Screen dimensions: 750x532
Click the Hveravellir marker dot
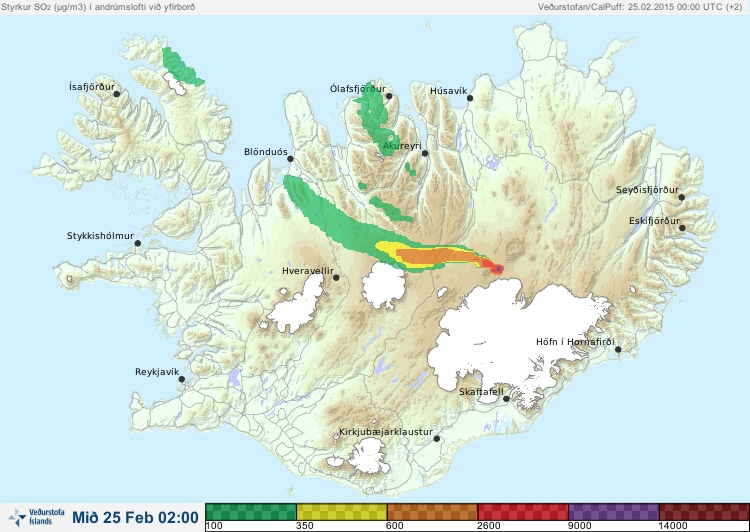click(x=336, y=277)
